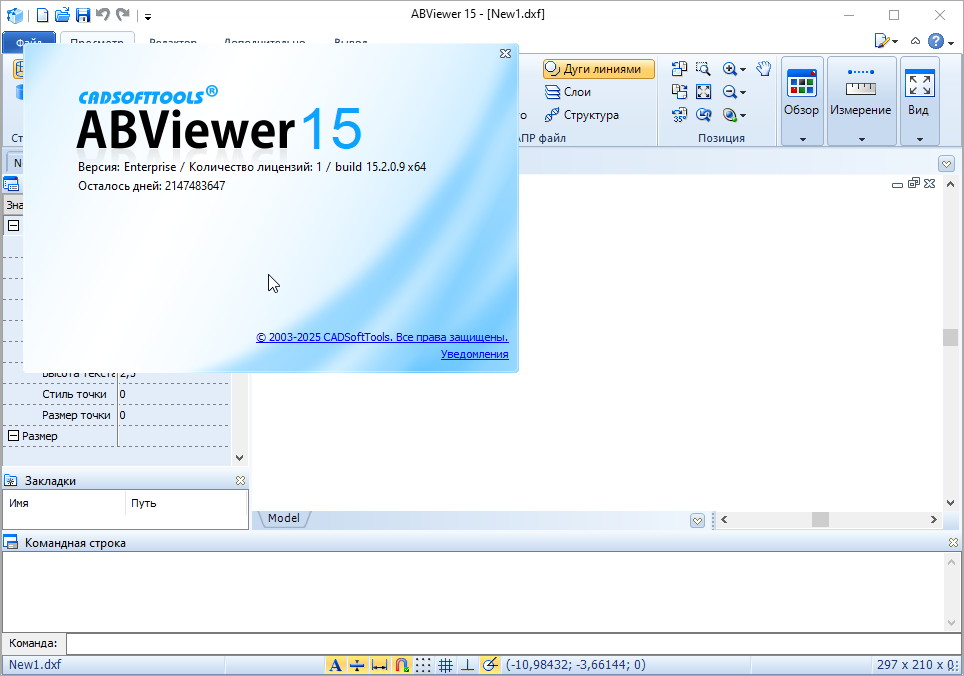Screen dimensions: 964x676
Task: Toggle snap magnet in status bar
Action: tap(401, 665)
